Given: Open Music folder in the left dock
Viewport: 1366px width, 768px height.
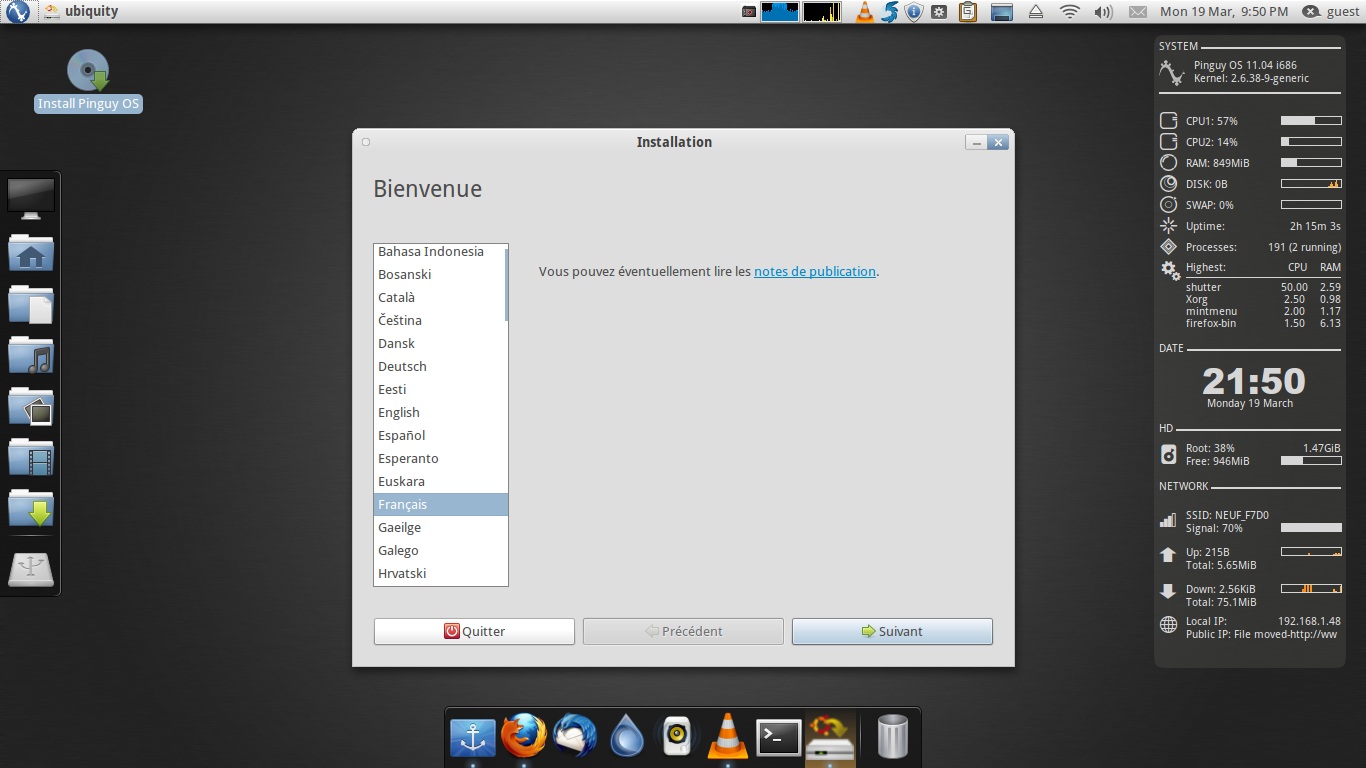Looking at the screenshot, I should pyautogui.click(x=31, y=355).
